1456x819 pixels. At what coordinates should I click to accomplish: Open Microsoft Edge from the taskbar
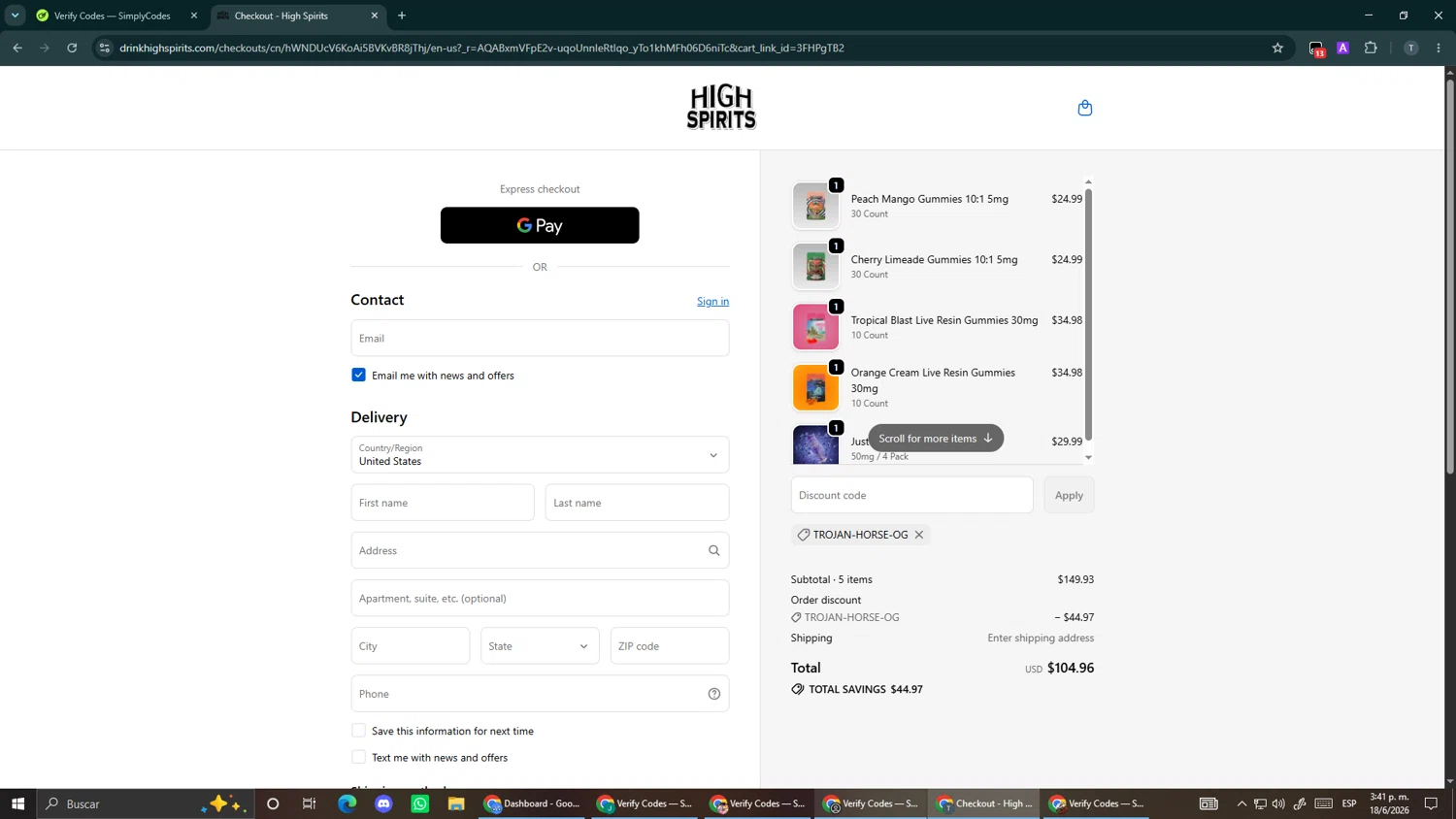[x=347, y=803]
